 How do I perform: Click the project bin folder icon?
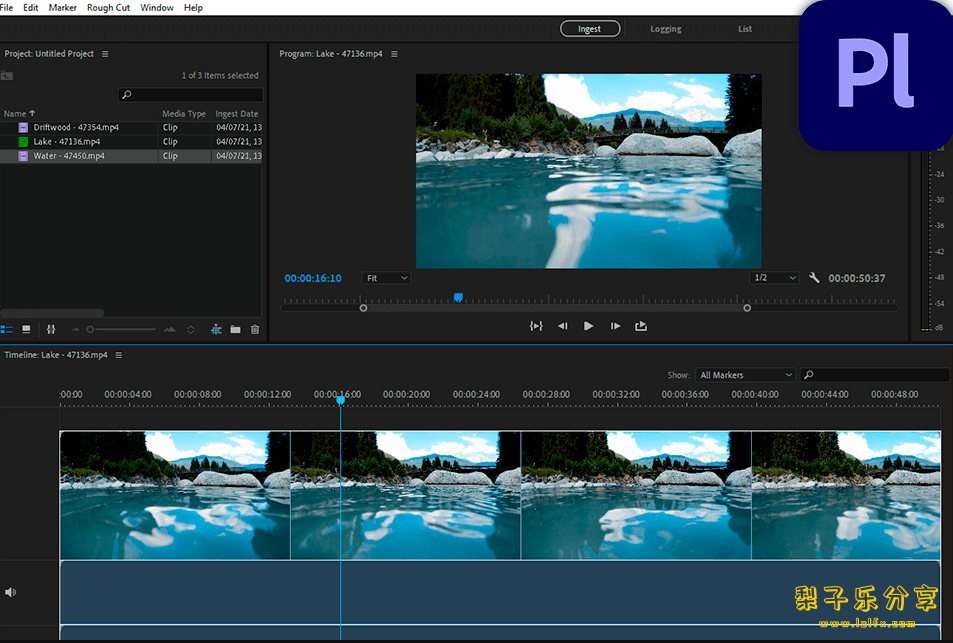(7, 75)
